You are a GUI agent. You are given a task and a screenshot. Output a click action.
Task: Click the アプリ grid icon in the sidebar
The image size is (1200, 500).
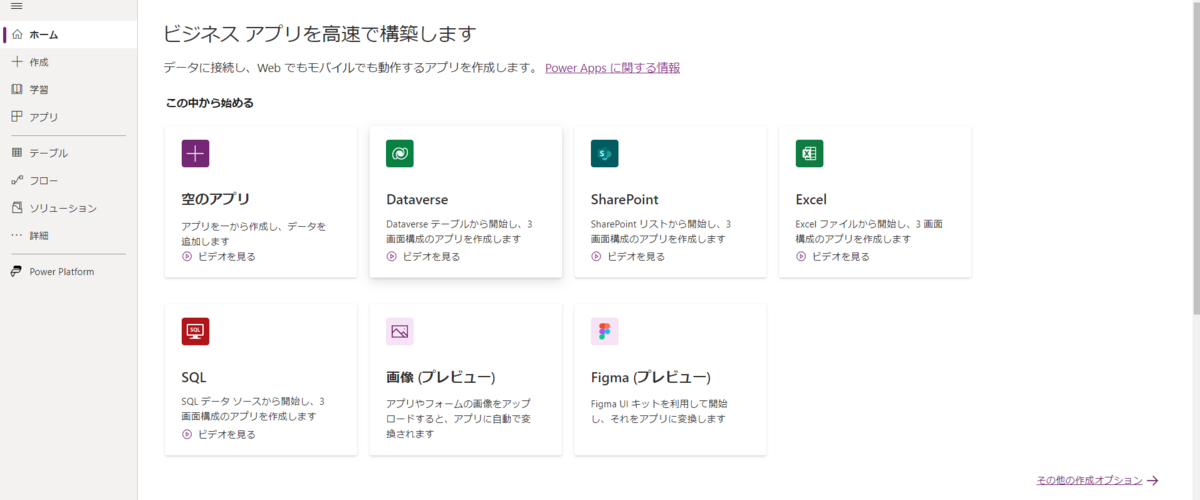[17, 116]
